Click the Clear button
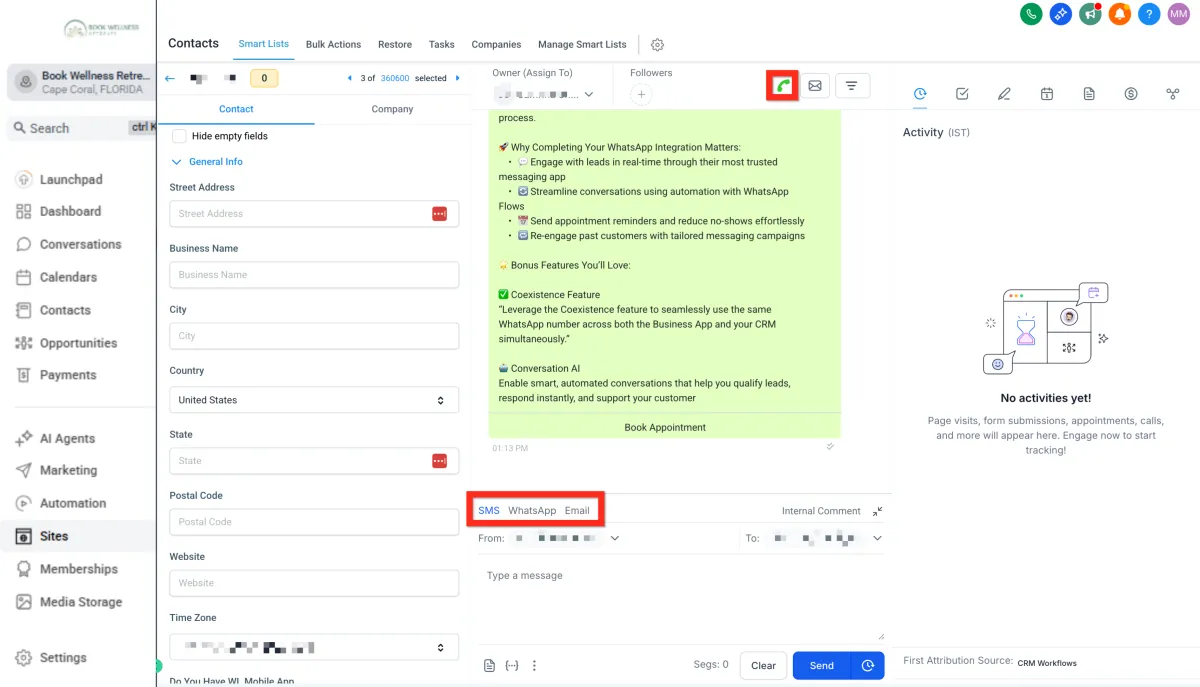 click(763, 666)
